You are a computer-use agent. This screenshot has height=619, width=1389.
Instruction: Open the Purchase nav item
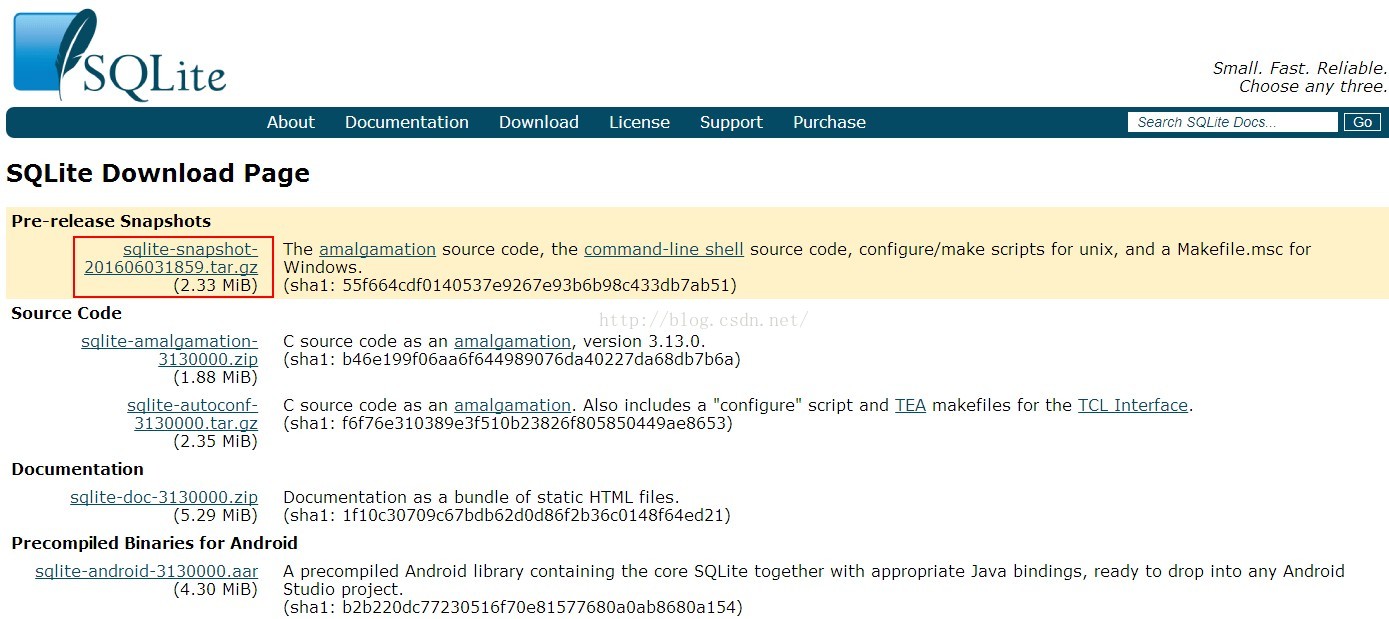click(x=830, y=122)
